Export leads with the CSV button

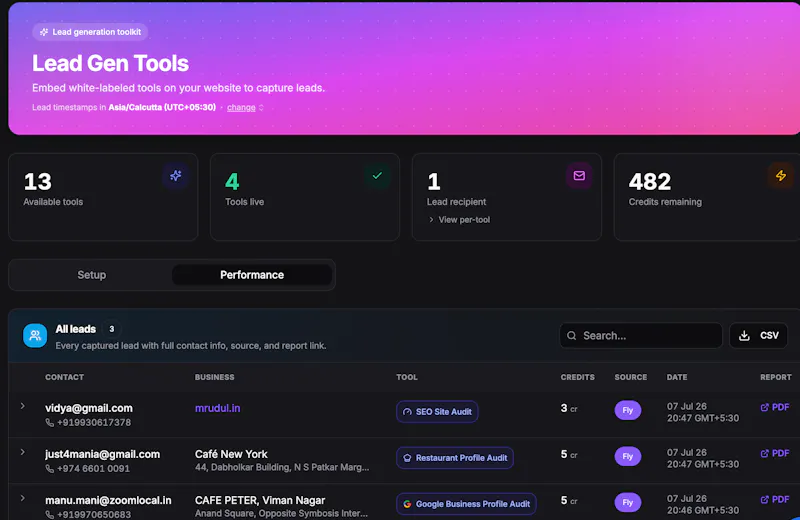[758, 335]
